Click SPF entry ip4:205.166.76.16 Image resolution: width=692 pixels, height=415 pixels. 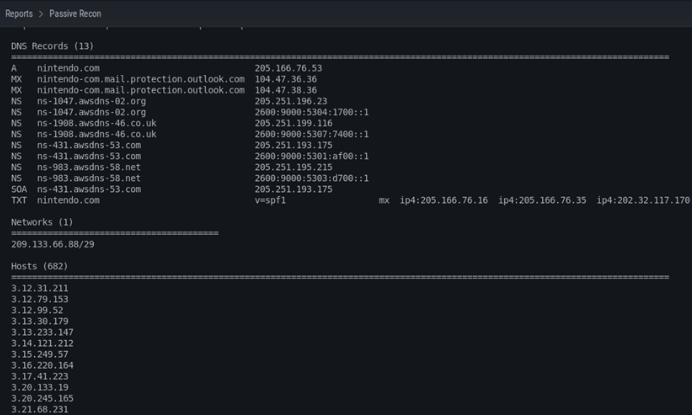[444, 200]
